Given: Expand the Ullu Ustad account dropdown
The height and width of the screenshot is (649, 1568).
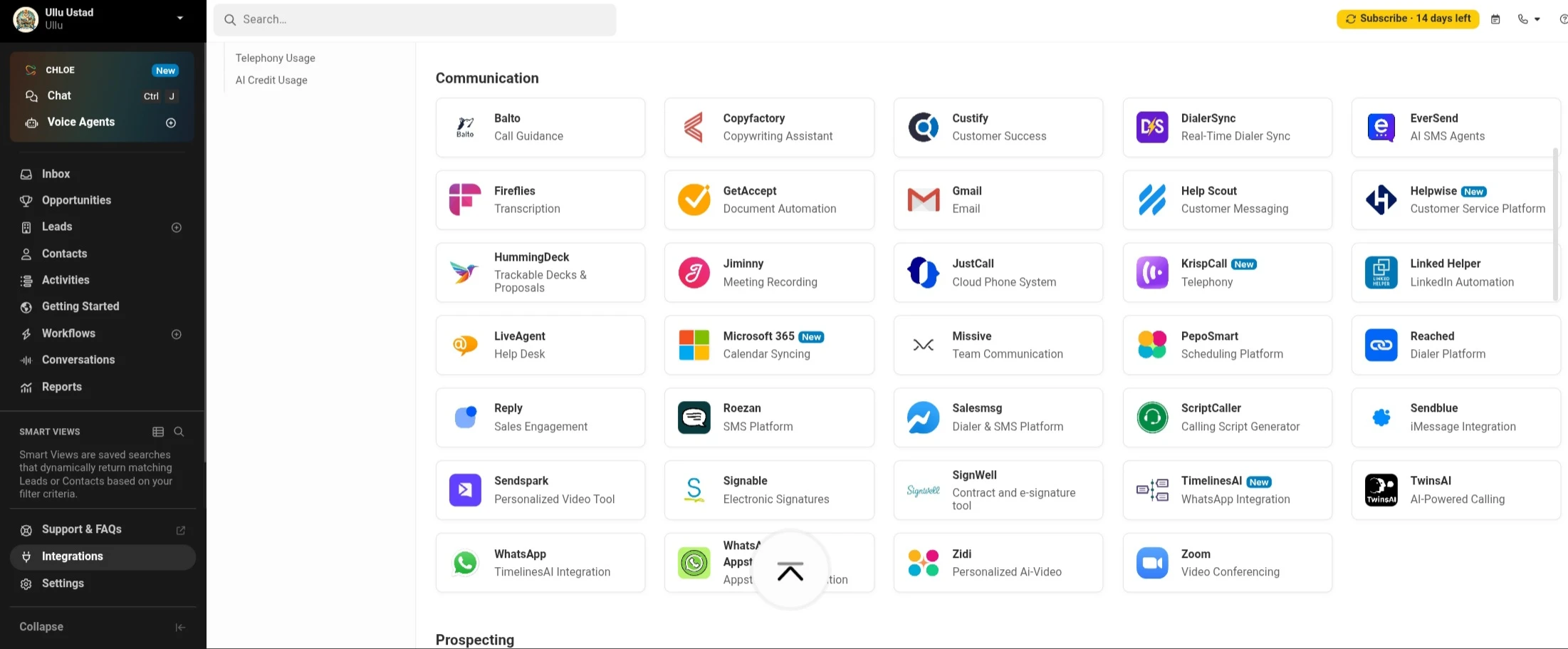Looking at the screenshot, I should click(180, 18).
